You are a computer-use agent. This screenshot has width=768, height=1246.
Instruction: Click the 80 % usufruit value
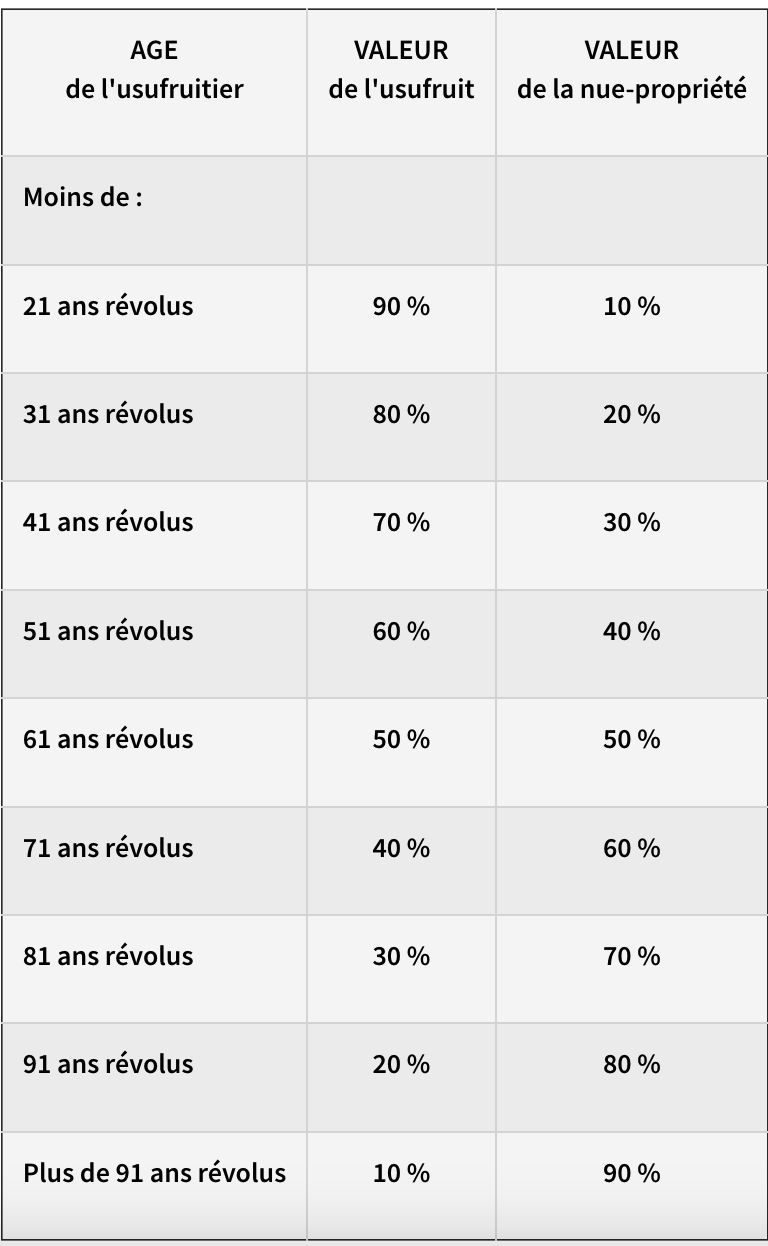pyautogui.click(x=401, y=414)
